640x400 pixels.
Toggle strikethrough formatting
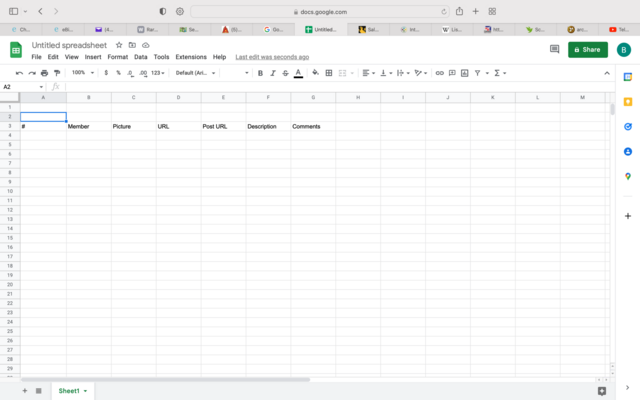(x=285, y=73)
